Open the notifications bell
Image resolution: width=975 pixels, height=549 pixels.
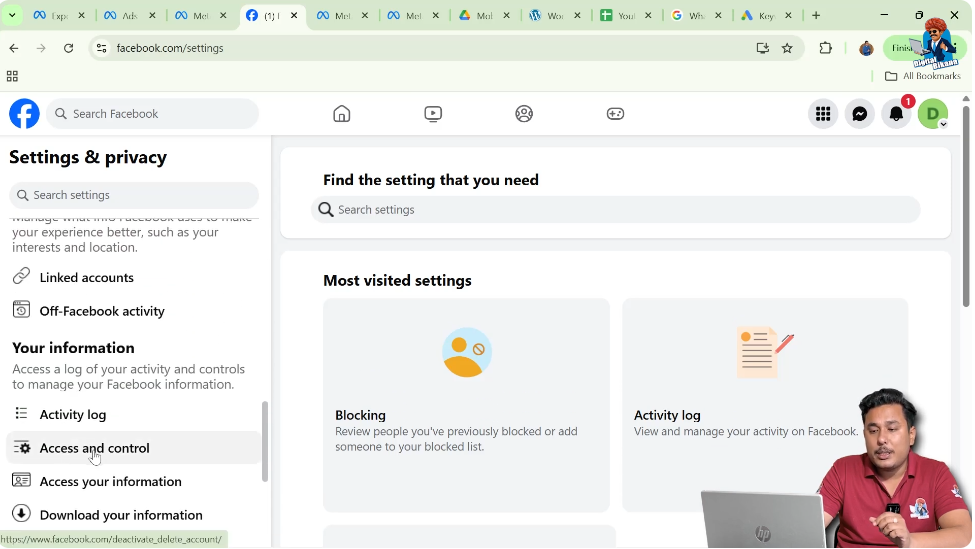tap(896, 114)
